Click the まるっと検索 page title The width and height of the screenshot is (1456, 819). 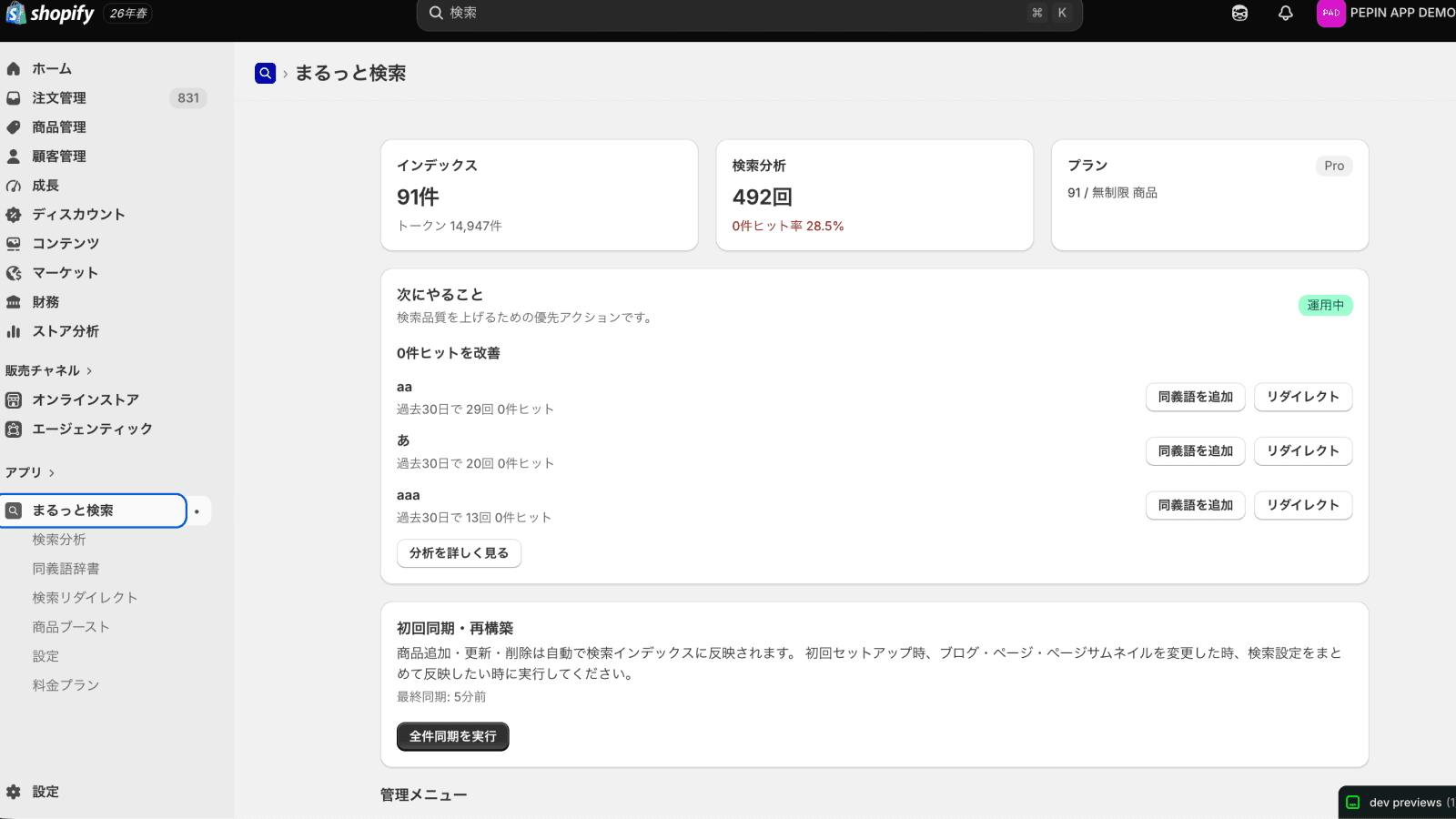(350, 73)
